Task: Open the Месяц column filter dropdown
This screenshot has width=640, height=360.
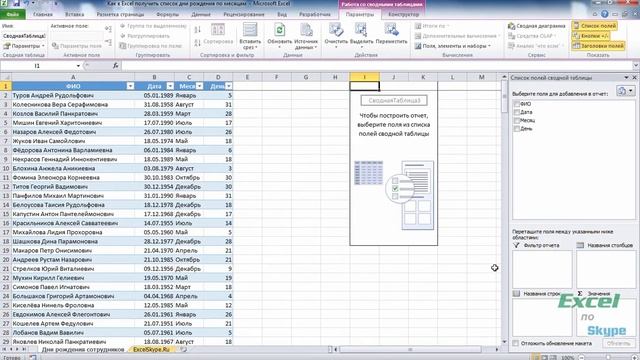Action: coord(200,86)
